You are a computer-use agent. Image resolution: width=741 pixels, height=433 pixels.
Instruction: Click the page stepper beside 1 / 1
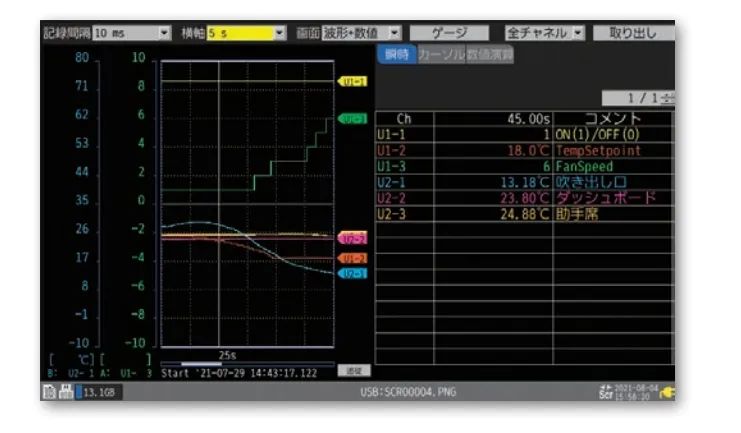668,98
